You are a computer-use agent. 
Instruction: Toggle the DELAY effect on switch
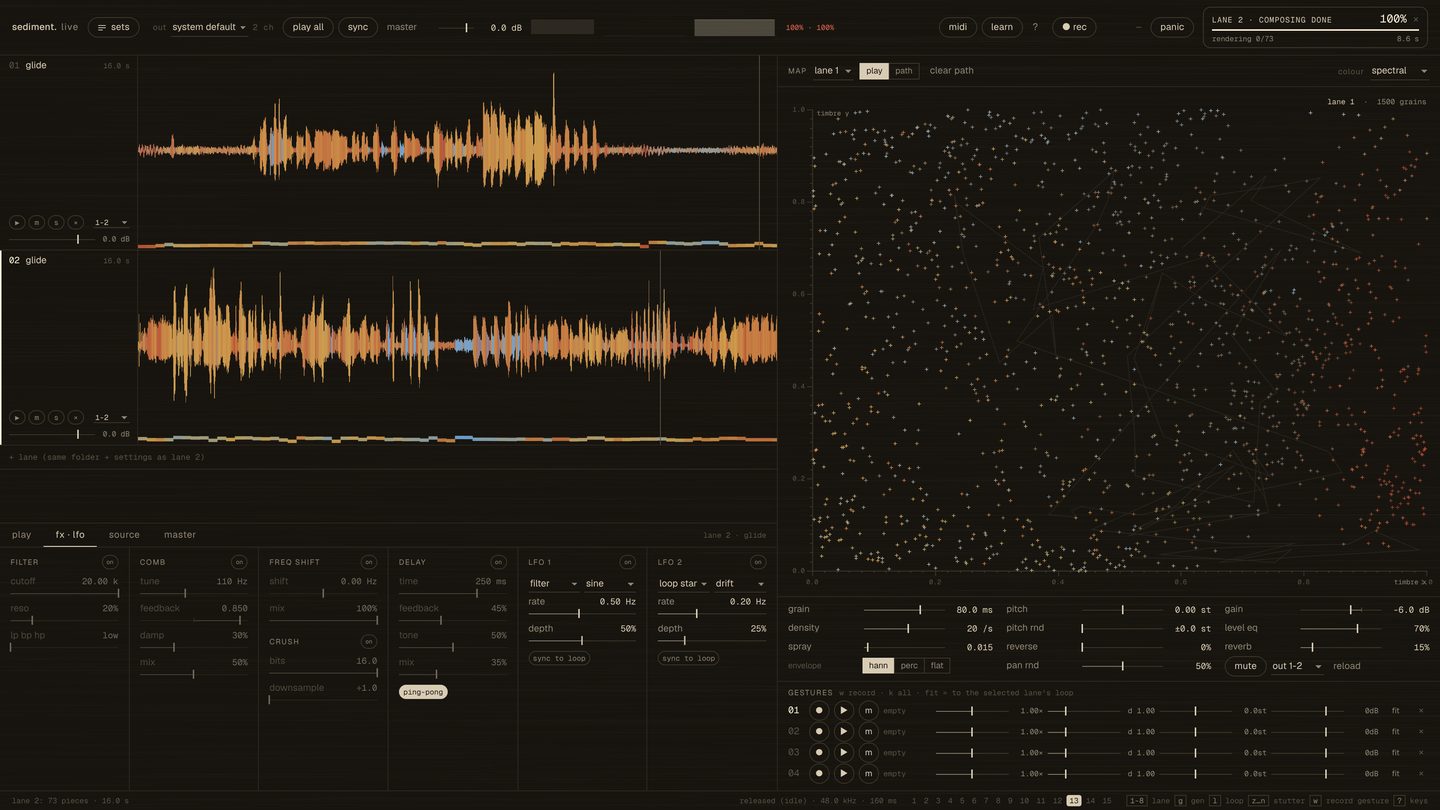[498, 562]
